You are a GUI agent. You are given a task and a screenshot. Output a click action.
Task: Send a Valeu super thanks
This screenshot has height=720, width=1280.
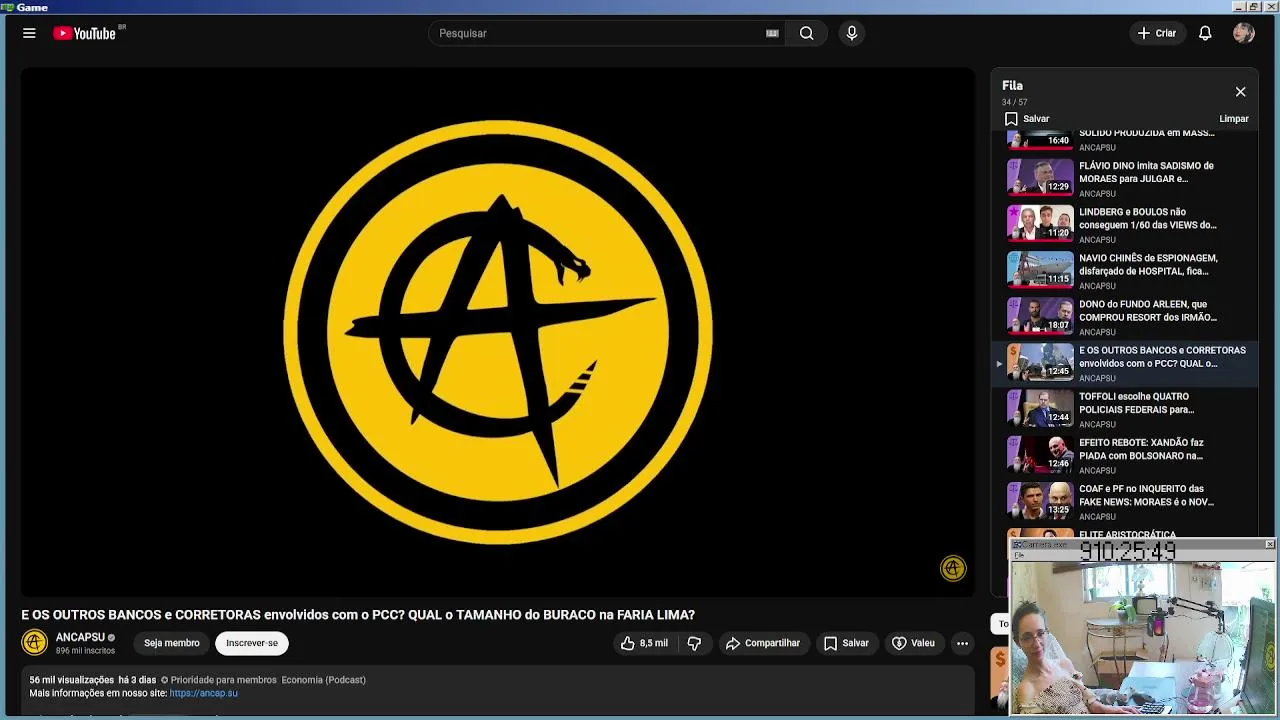(913, 643)
